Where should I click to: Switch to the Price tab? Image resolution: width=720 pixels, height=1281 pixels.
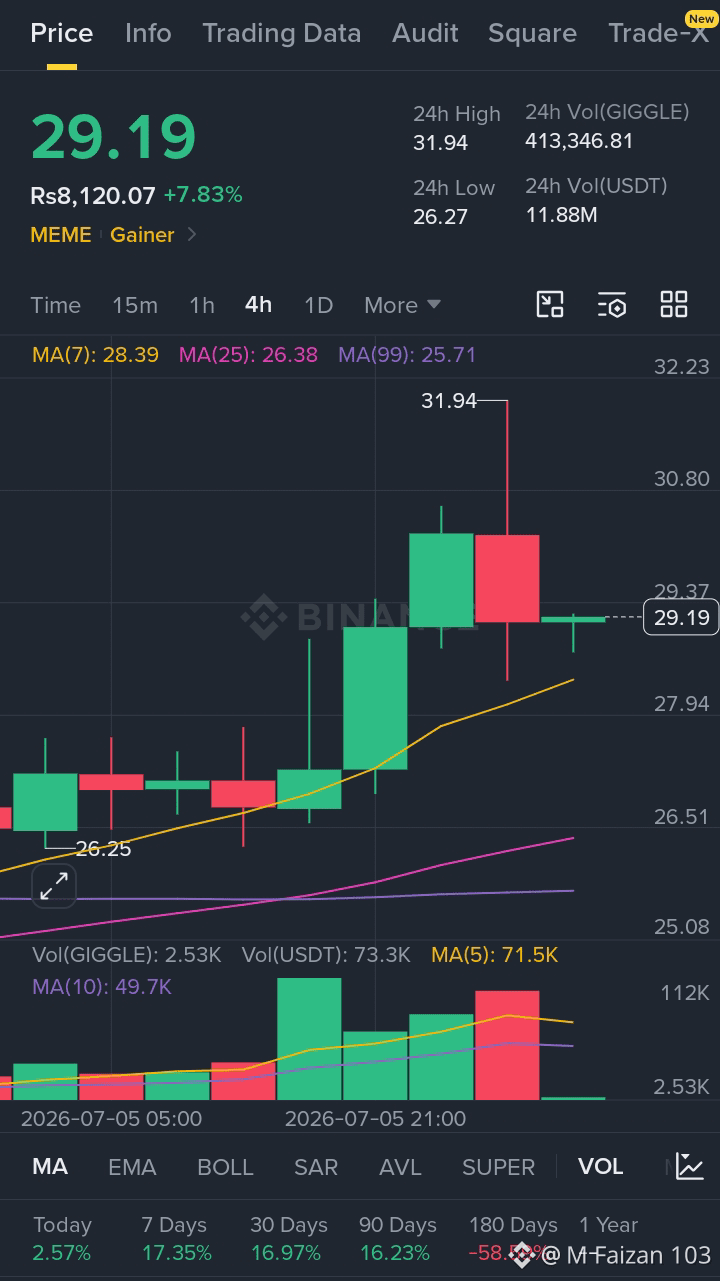tap(62, 33)
